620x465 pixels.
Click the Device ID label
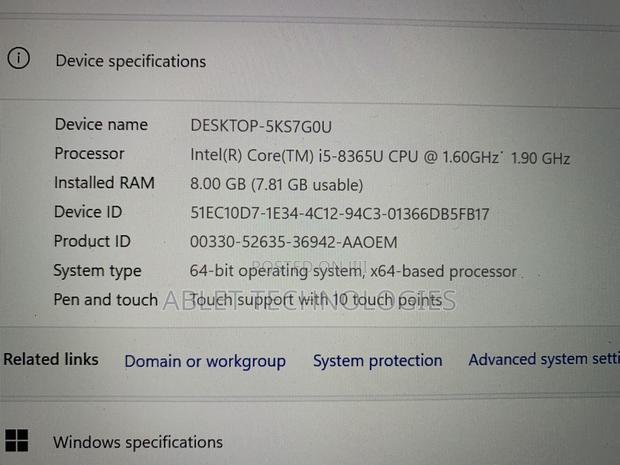click(88, 212)
